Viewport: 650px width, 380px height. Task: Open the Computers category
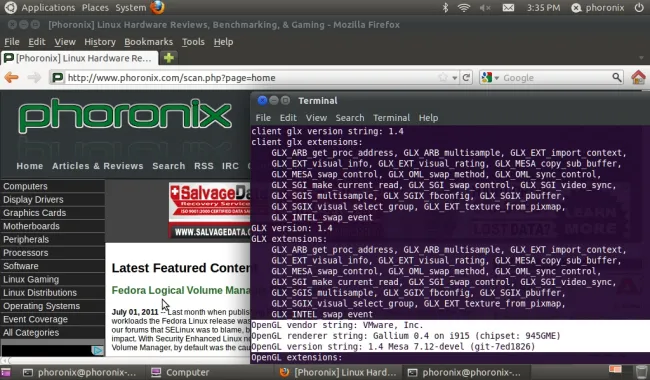(53, 186)
